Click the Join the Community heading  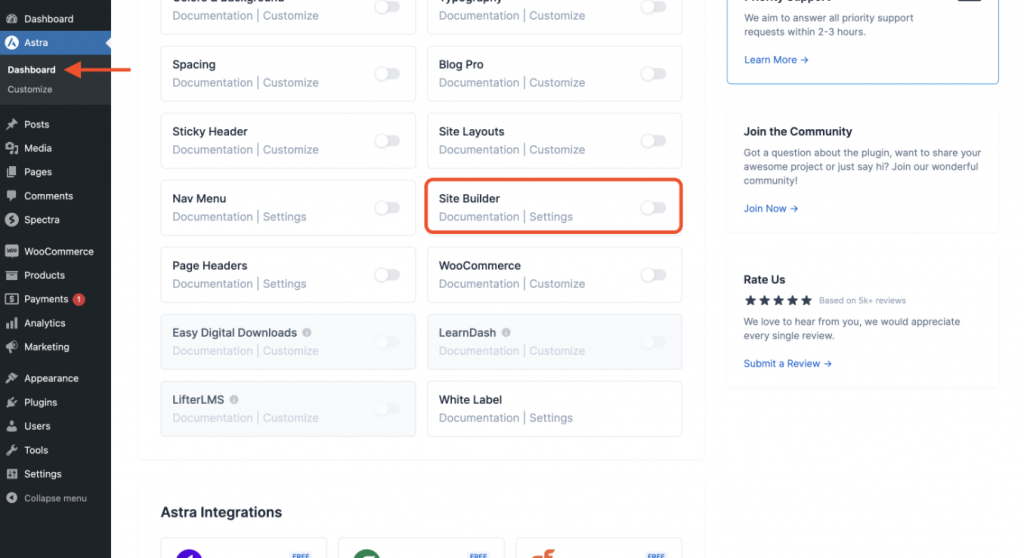797,131
